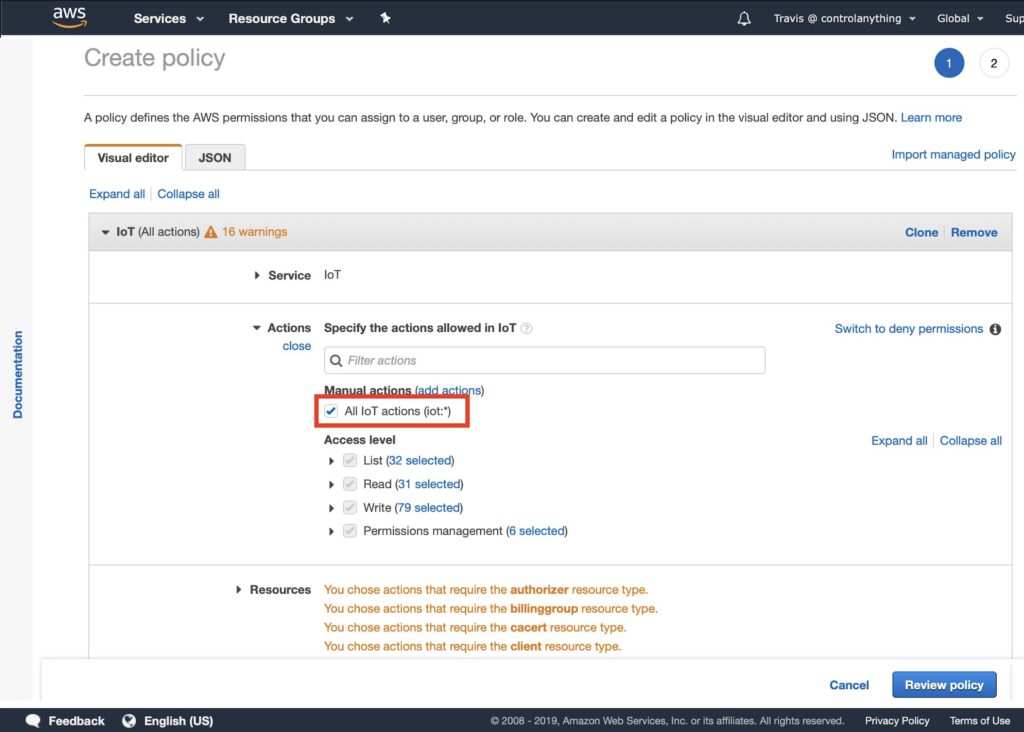This screenshot has width=1024, height=732.
Task: Click the Feedback speech bubble icon
Action: 33,720
